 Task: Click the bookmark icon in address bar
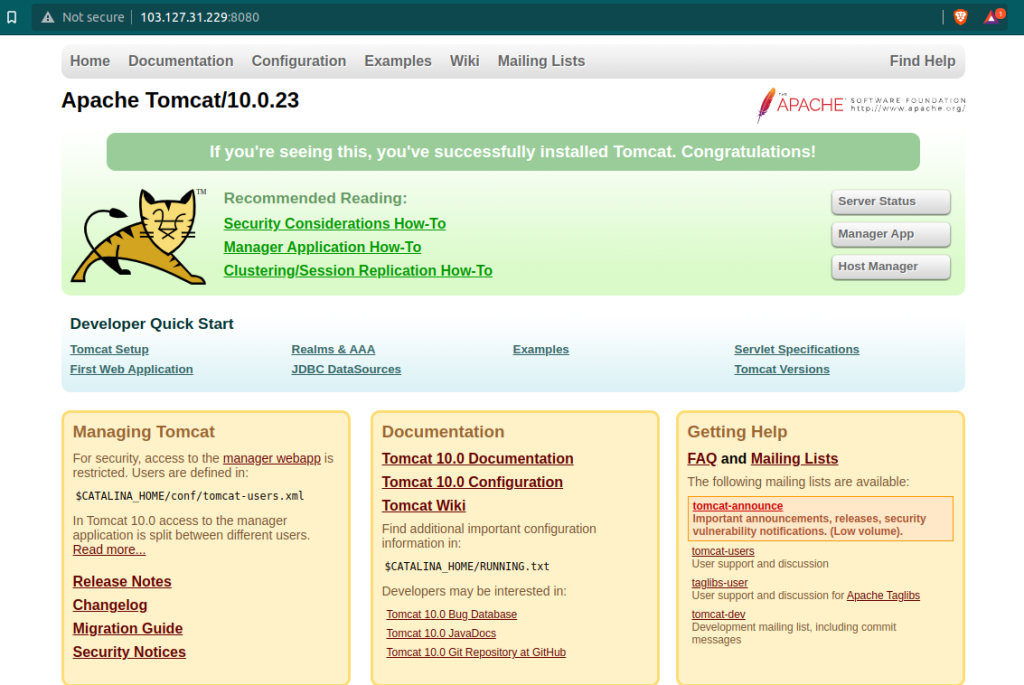pos(12,17)
